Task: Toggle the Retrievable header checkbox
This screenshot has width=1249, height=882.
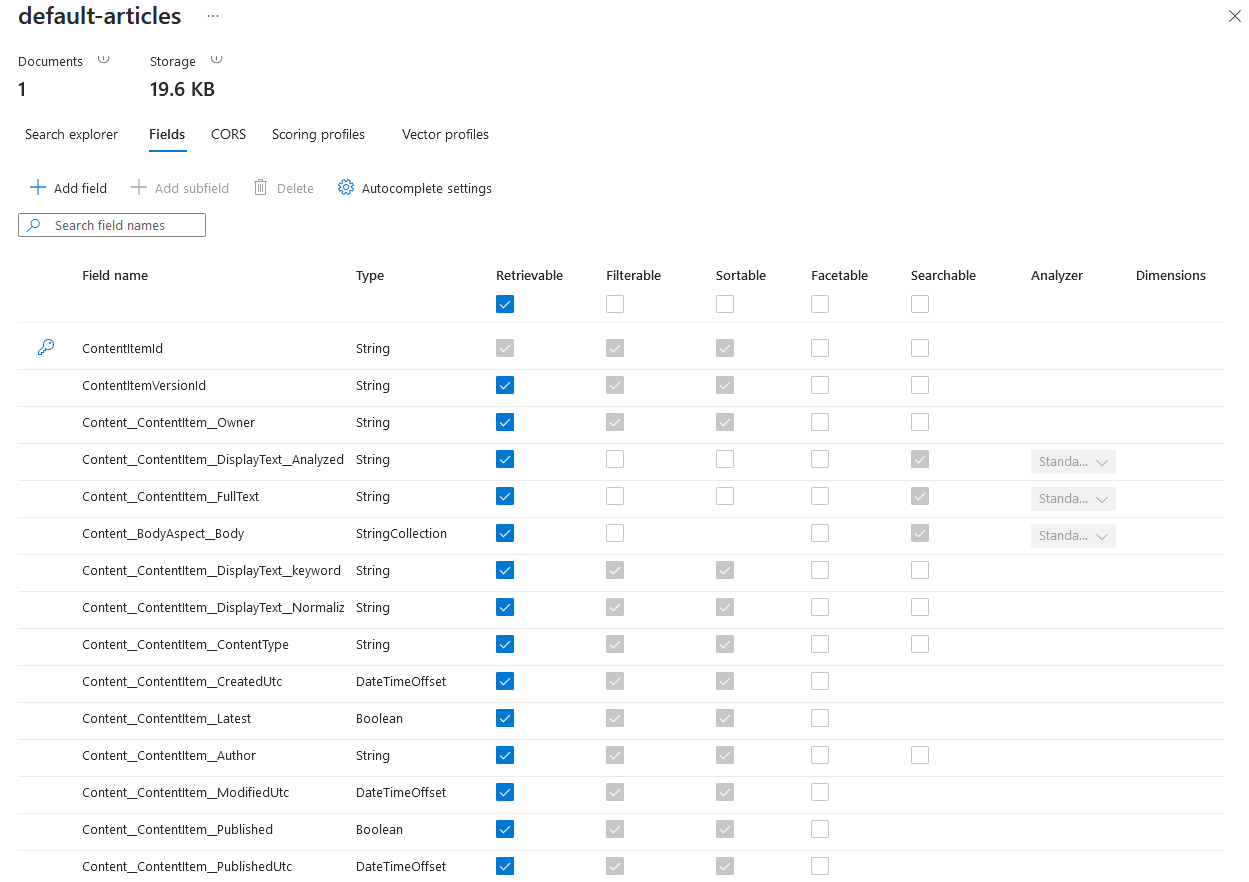Action: point(505,304)
